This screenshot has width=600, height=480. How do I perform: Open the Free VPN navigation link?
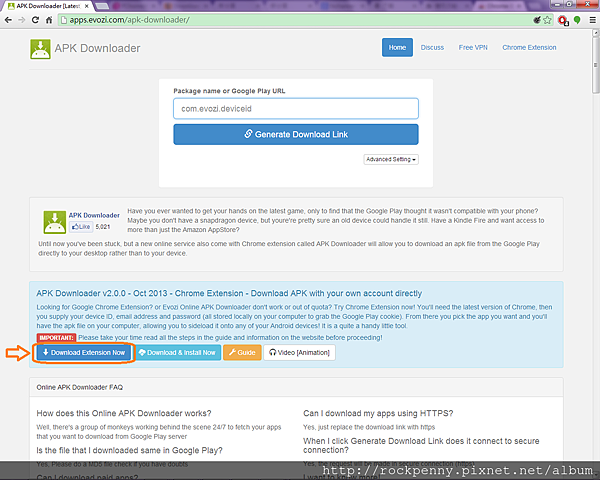[473, 47]
